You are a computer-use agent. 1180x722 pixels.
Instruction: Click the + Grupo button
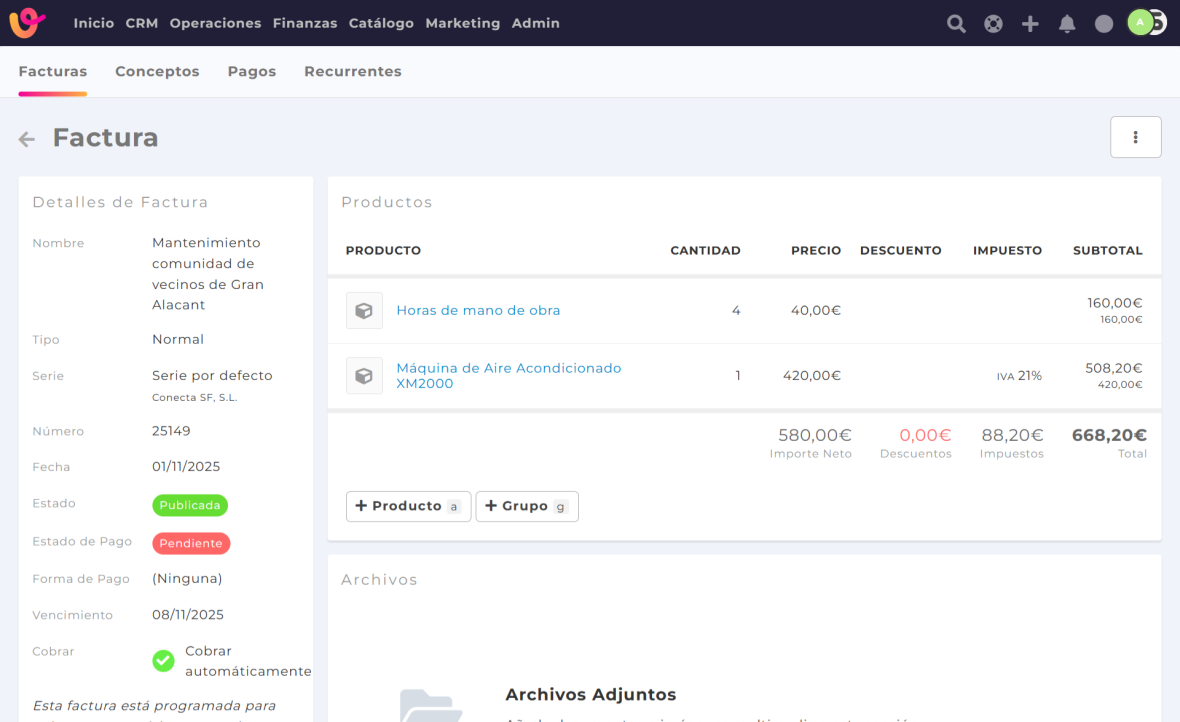526,506
